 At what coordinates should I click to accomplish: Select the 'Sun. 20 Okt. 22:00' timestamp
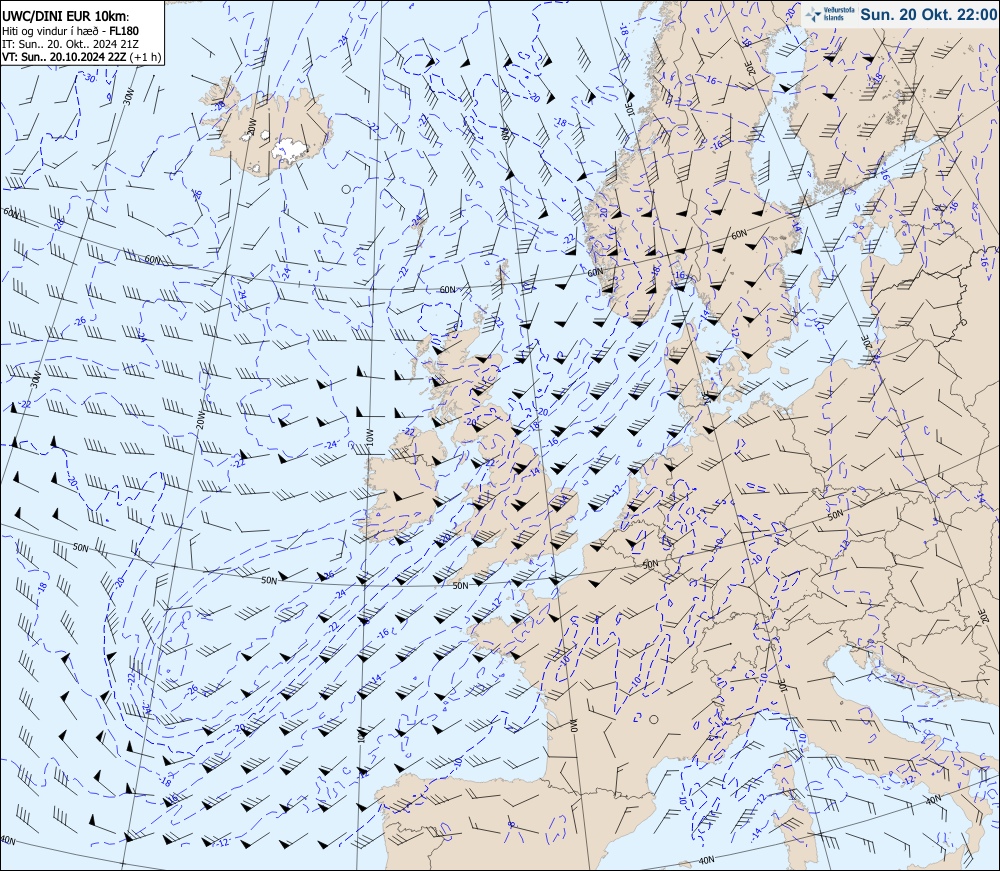(x=928, y=14)
